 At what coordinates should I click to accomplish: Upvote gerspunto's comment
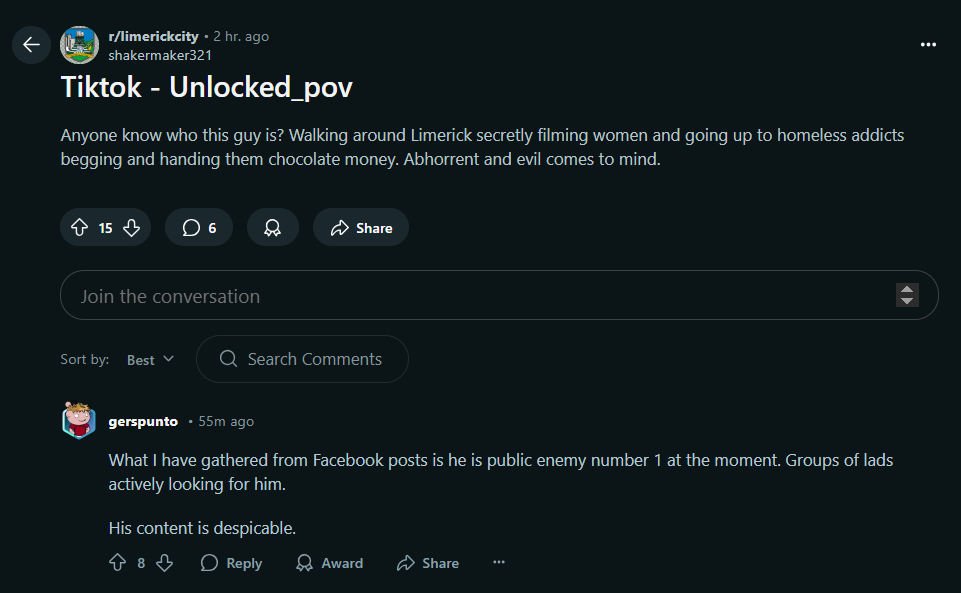click(x=117, y=563)
